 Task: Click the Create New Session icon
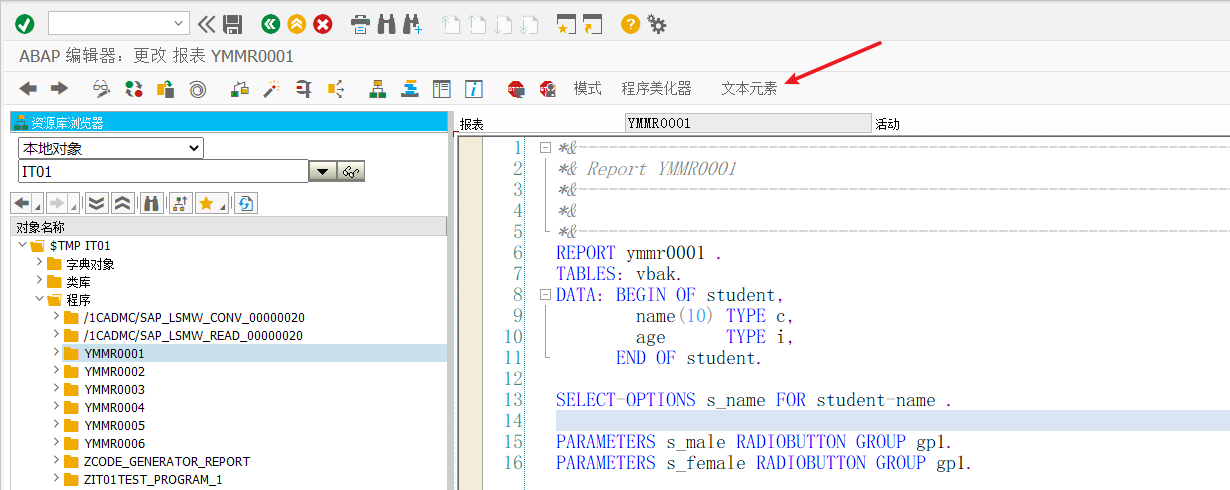pos(567,23)
